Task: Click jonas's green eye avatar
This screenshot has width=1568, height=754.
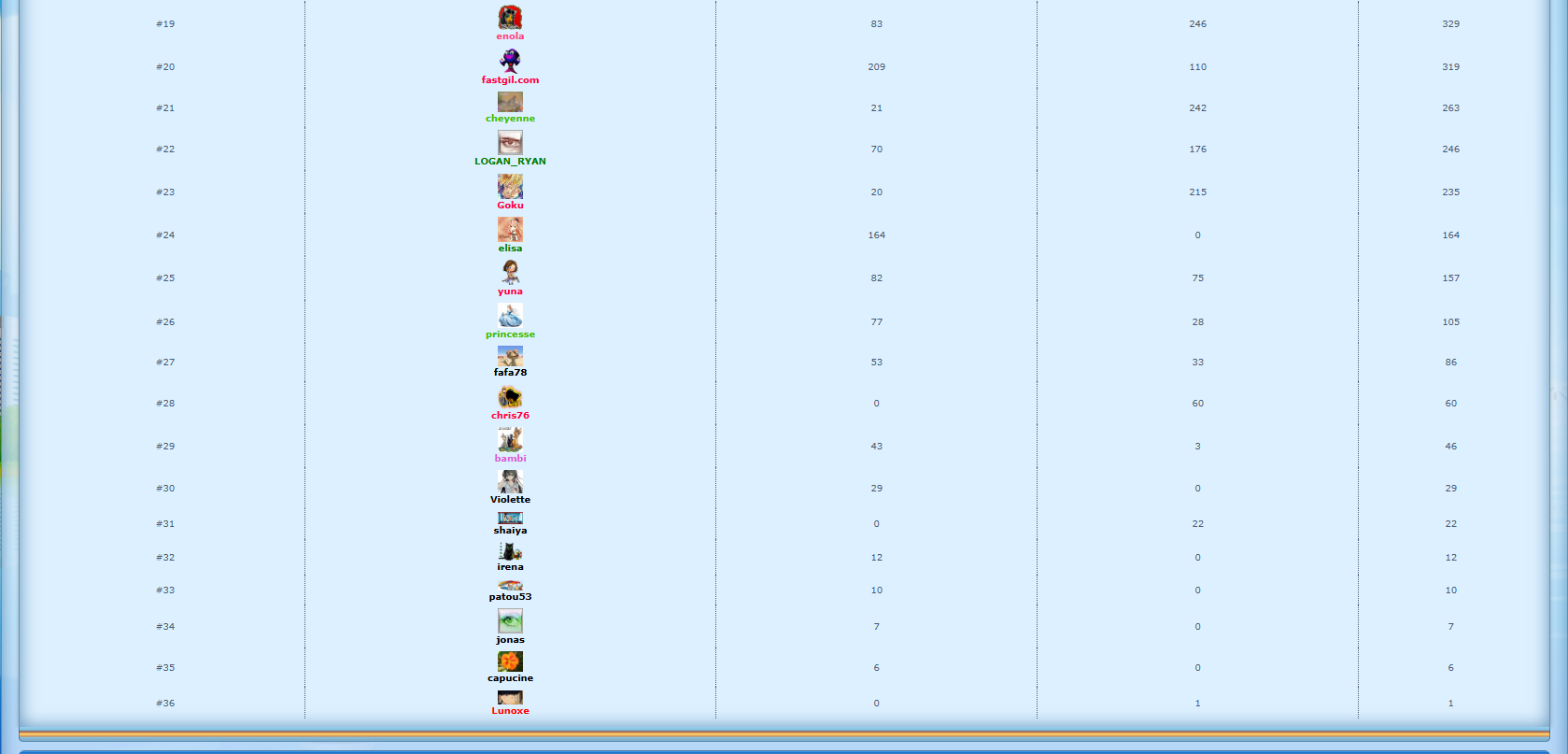Action: [510, 620]
